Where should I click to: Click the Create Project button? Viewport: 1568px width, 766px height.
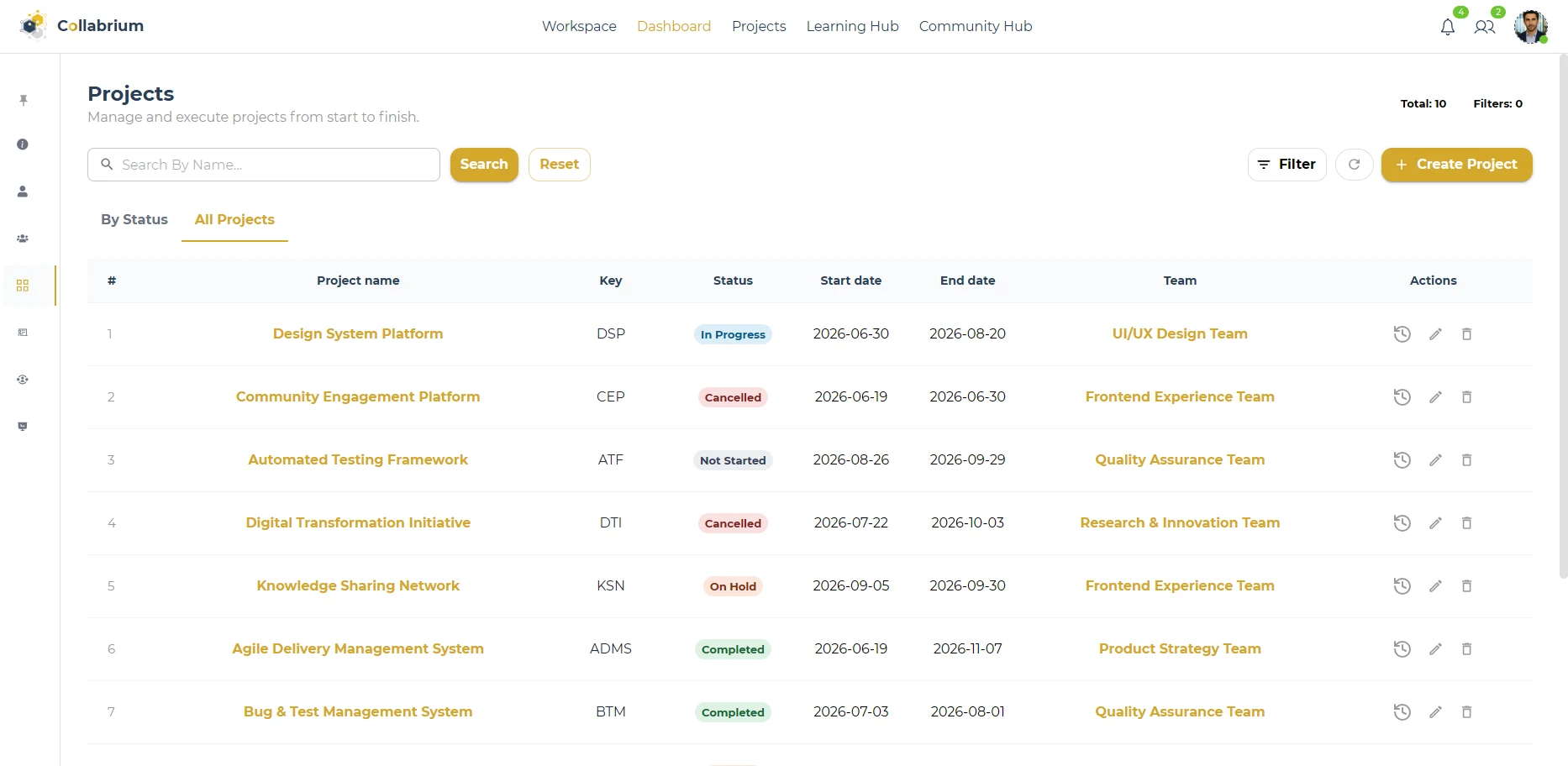[1456, 165]
